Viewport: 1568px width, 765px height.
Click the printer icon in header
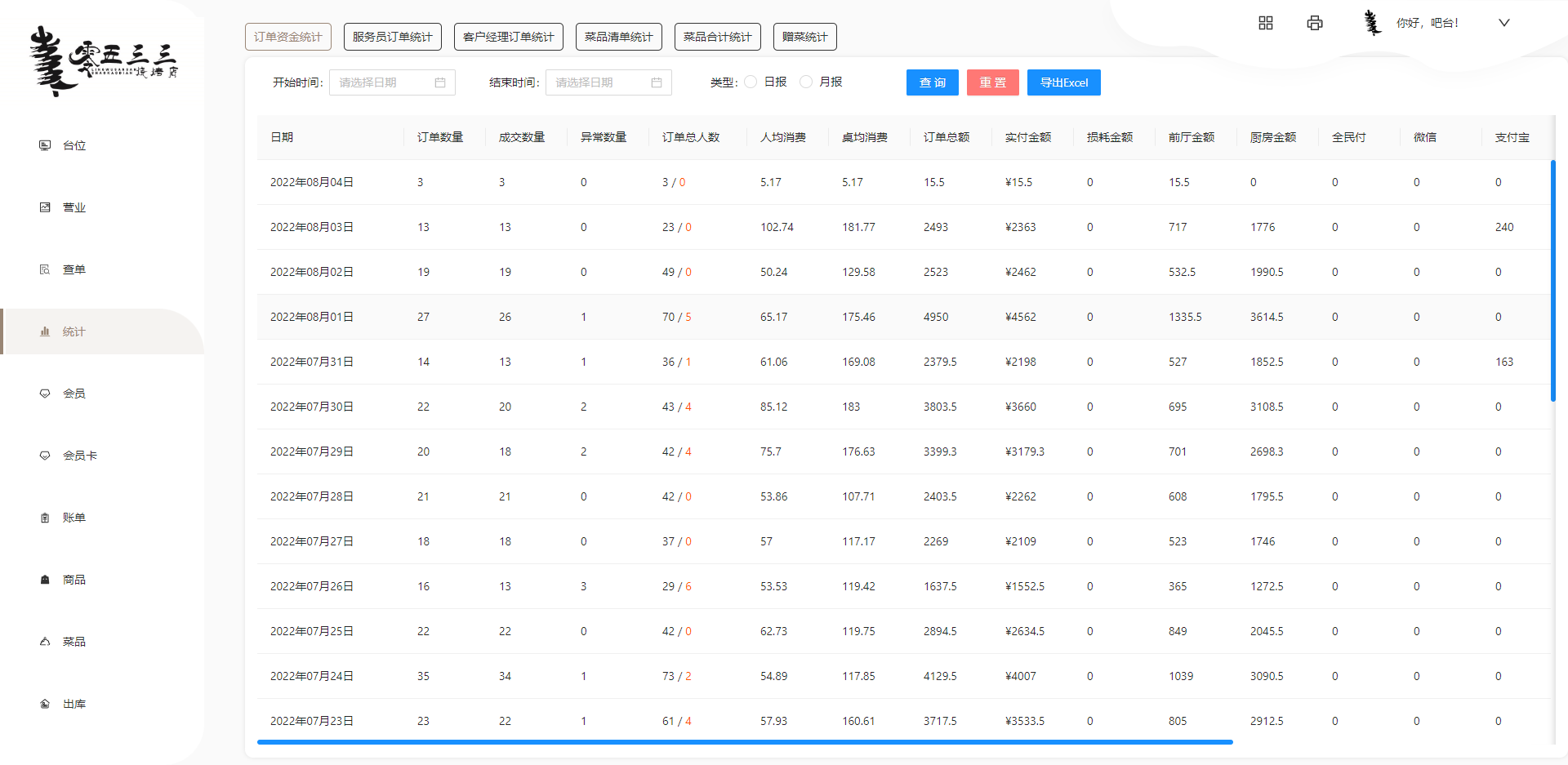(1314, 23)
